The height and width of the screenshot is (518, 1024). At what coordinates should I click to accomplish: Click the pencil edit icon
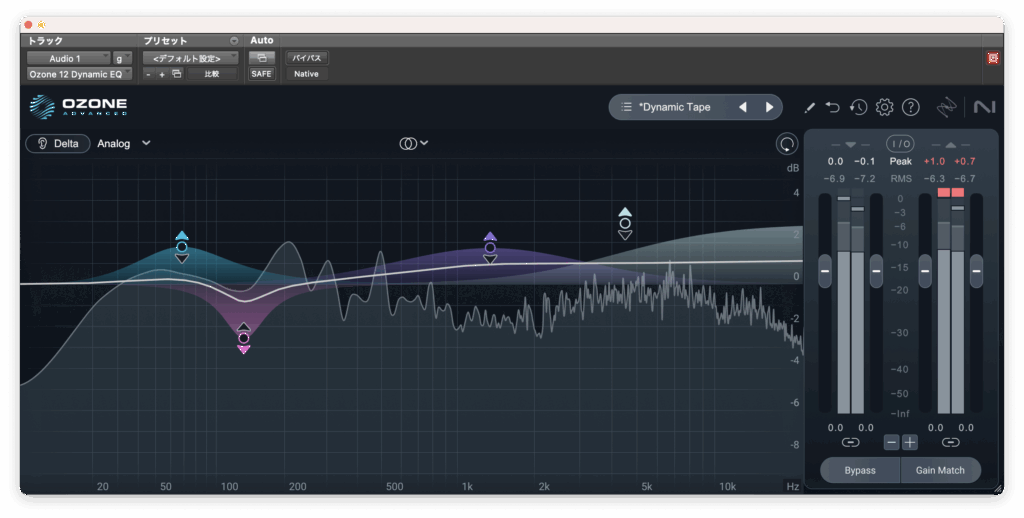click(x=809, y=107)
